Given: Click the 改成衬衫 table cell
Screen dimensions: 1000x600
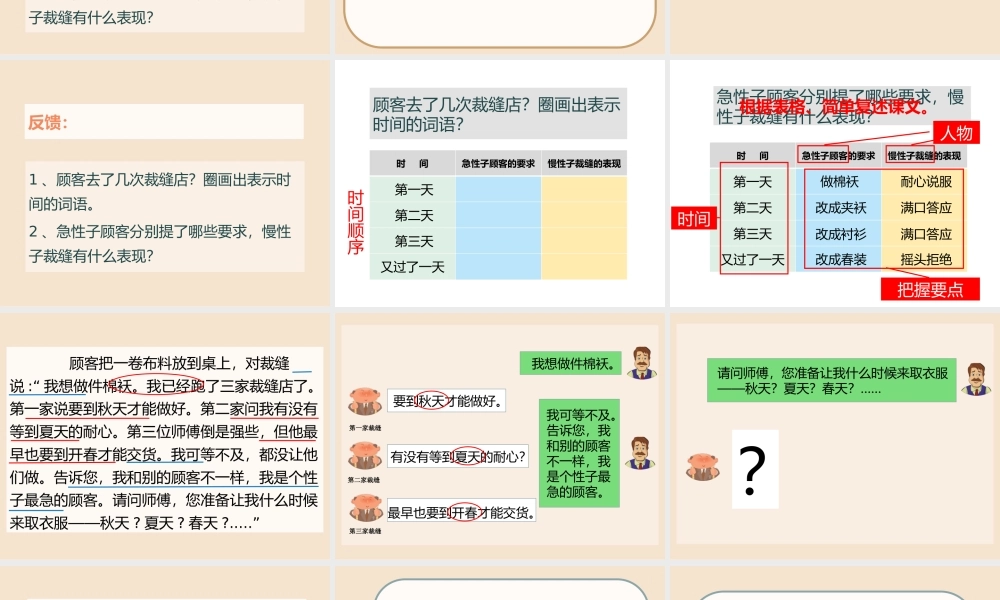Looking at the screenshot, I should point(841,234).
